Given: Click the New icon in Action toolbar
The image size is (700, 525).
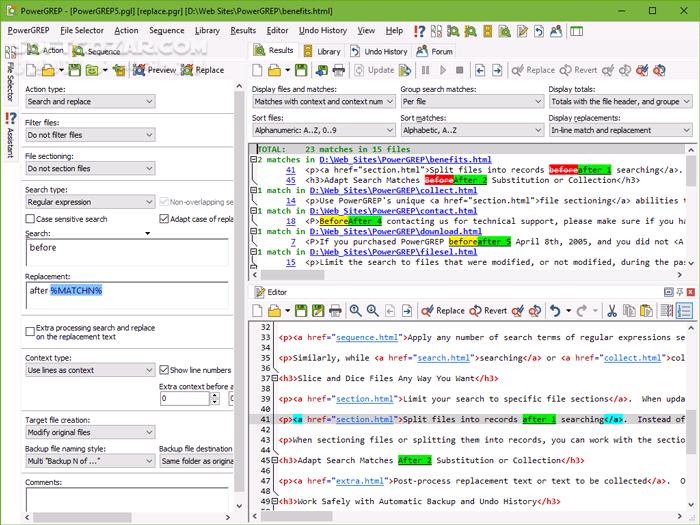Looking at the screenshot, I should tap(31, 70).
